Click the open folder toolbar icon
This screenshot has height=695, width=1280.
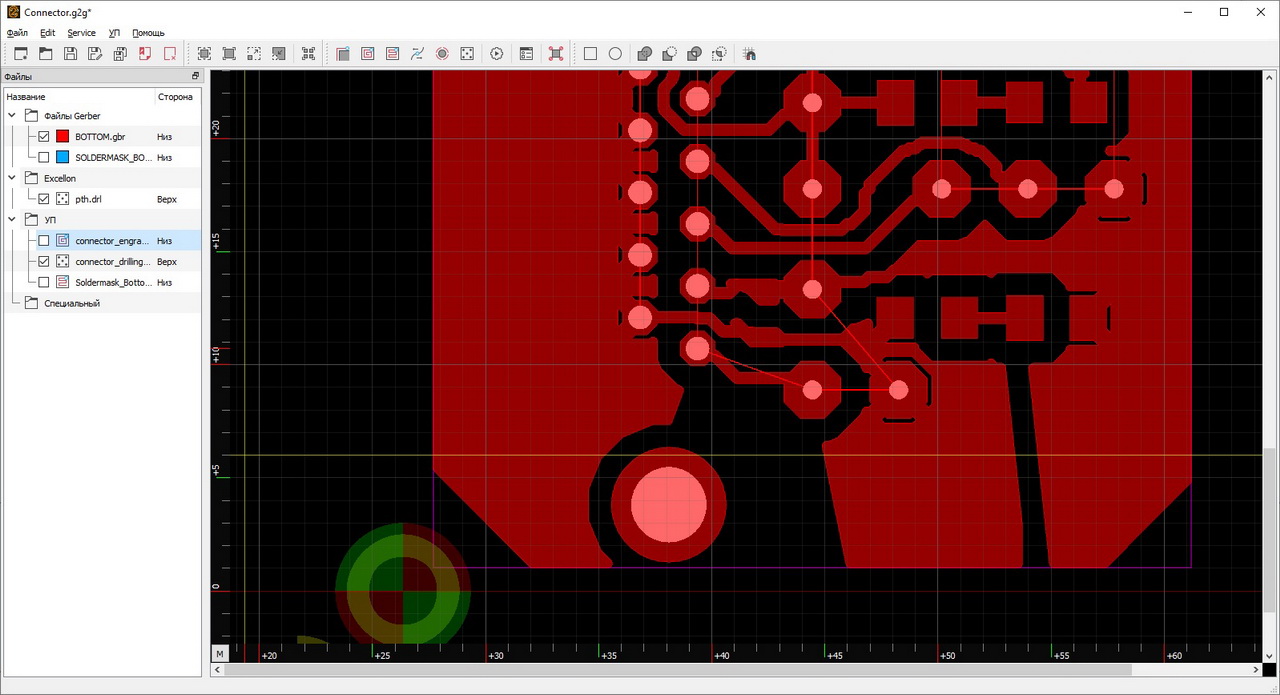pyautogui.click(x=46, y=54)
